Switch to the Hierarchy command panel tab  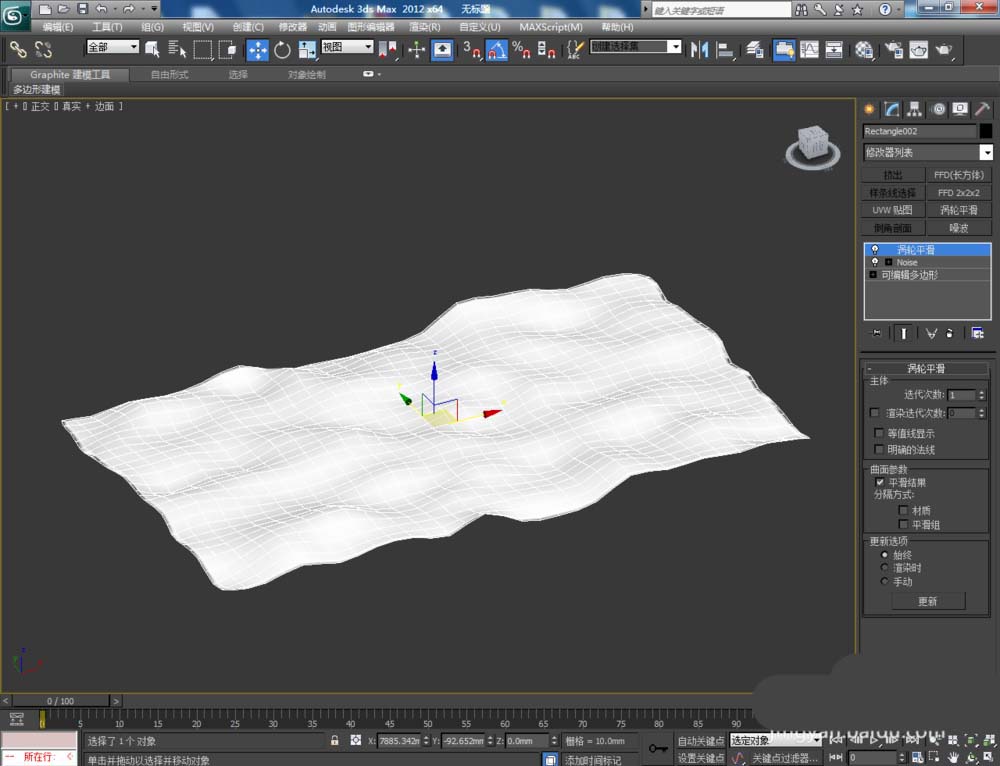click(x=915, y=109)
